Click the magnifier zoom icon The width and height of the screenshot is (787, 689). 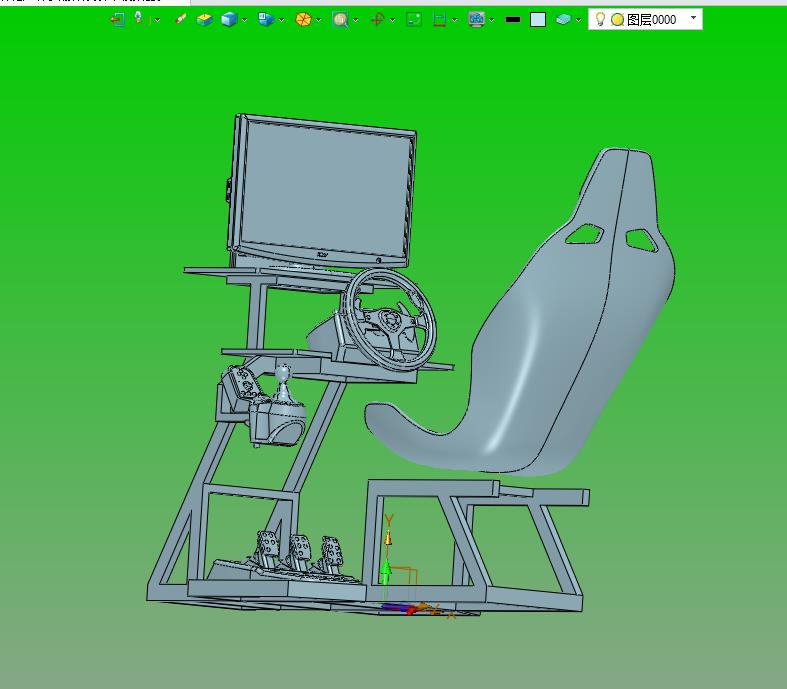click(340, 20)
